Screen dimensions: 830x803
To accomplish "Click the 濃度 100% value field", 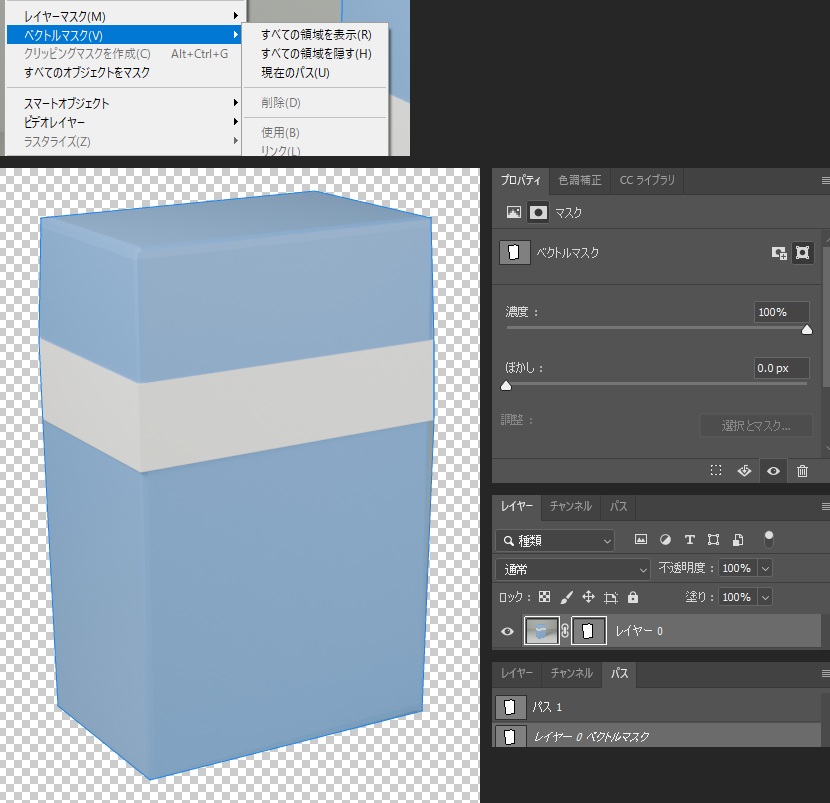I will pos(781,312).
